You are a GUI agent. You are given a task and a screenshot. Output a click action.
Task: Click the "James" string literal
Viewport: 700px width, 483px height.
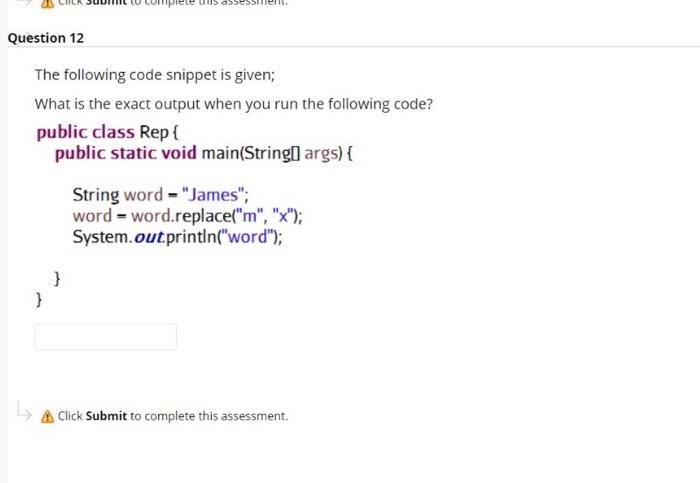pos(213,195)
